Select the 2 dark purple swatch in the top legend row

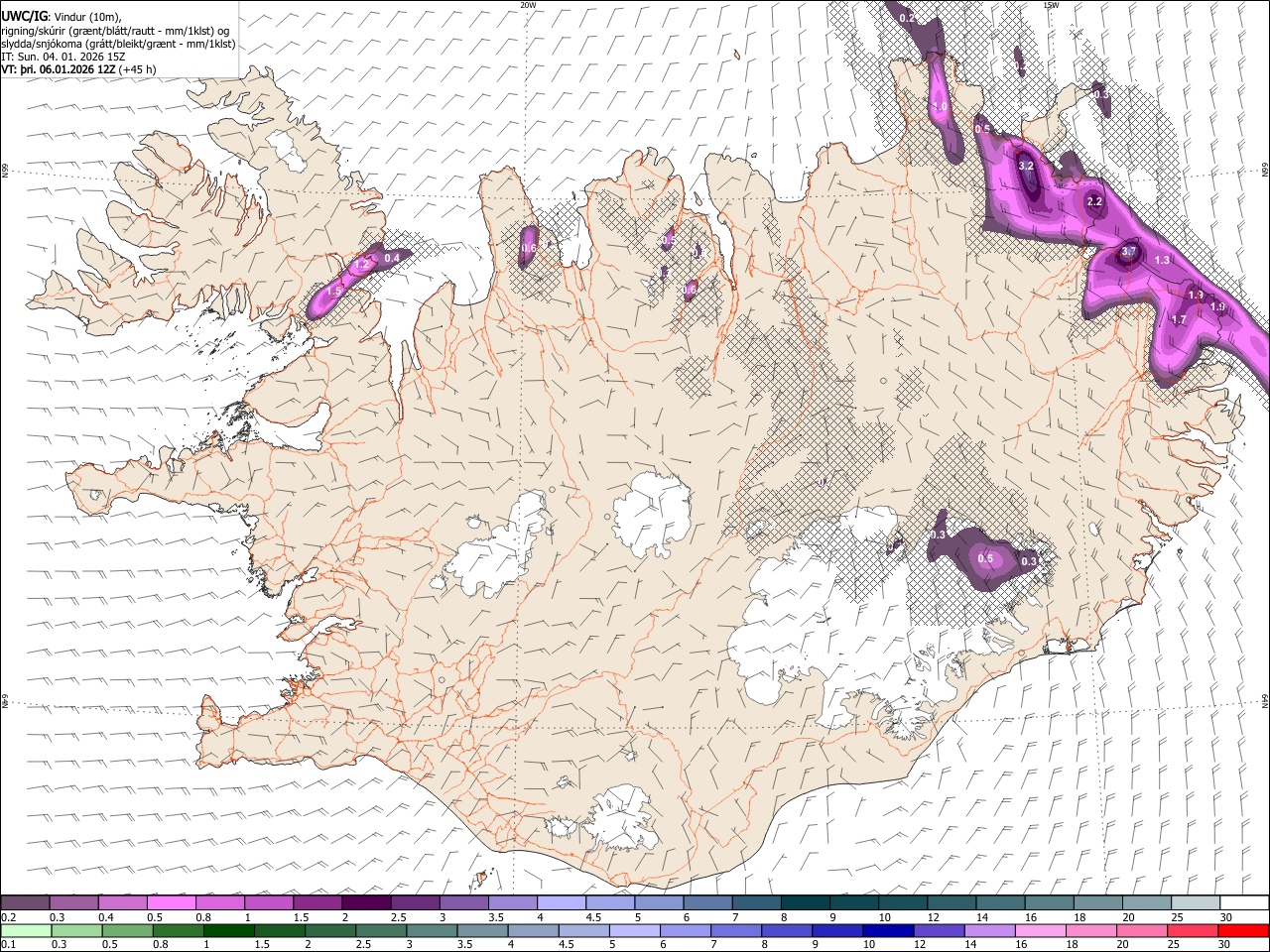tap(366, 902)
